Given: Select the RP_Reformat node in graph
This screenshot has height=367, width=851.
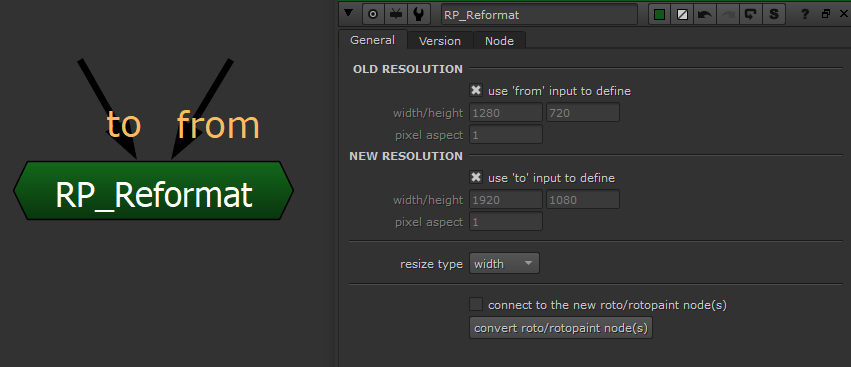Looking at the screenshot, I should 154,191.
